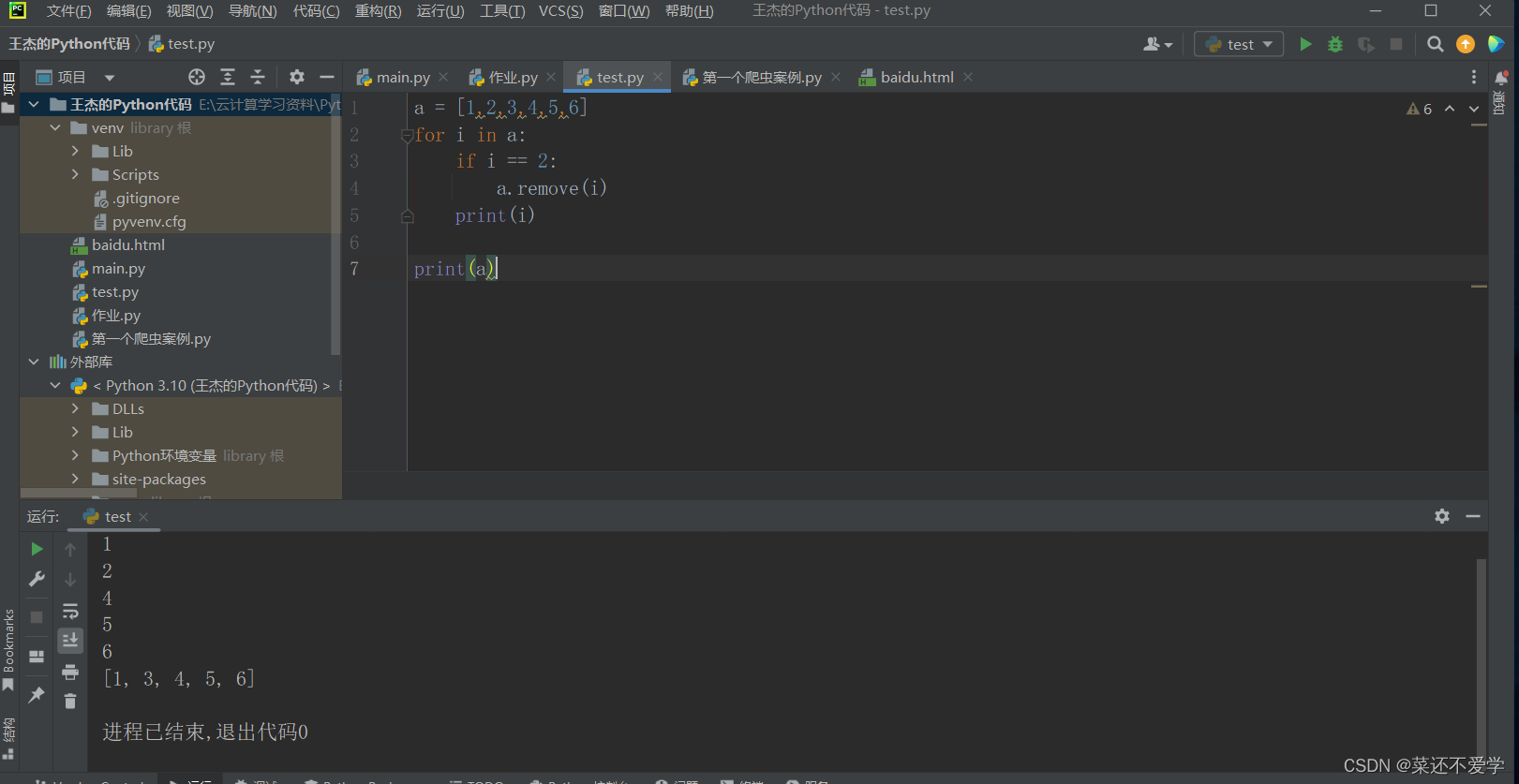The height and width of the screenshot is (784, 1519).
Task: Place cursor on line 7 print(a)
Action: (x=455, y=269)
